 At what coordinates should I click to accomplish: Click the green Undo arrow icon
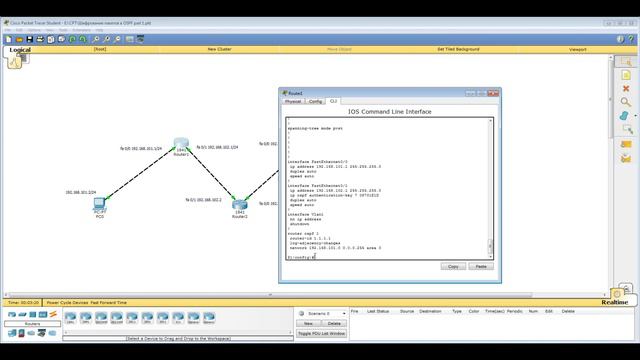click(72, 39)
